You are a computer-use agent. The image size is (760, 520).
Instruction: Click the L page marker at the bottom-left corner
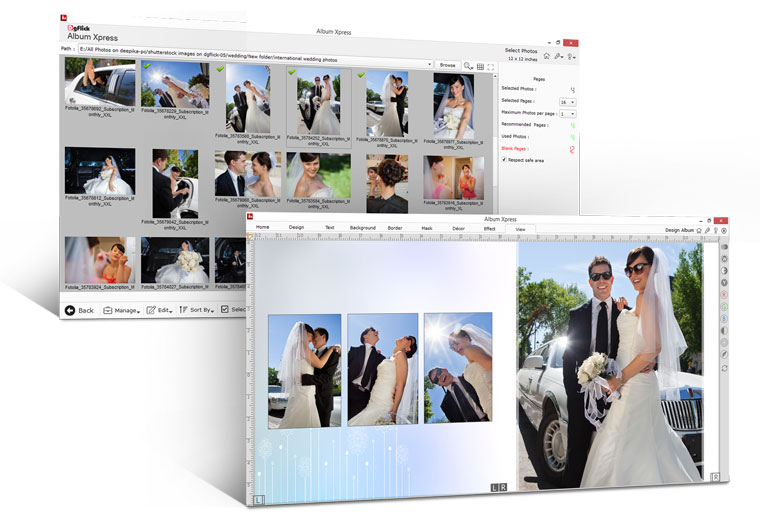(x=259, y=500)
